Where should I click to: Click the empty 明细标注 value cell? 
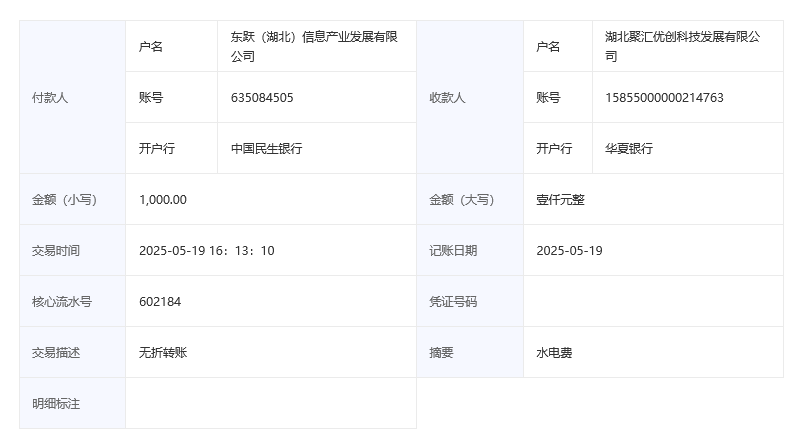pos(270,404)
